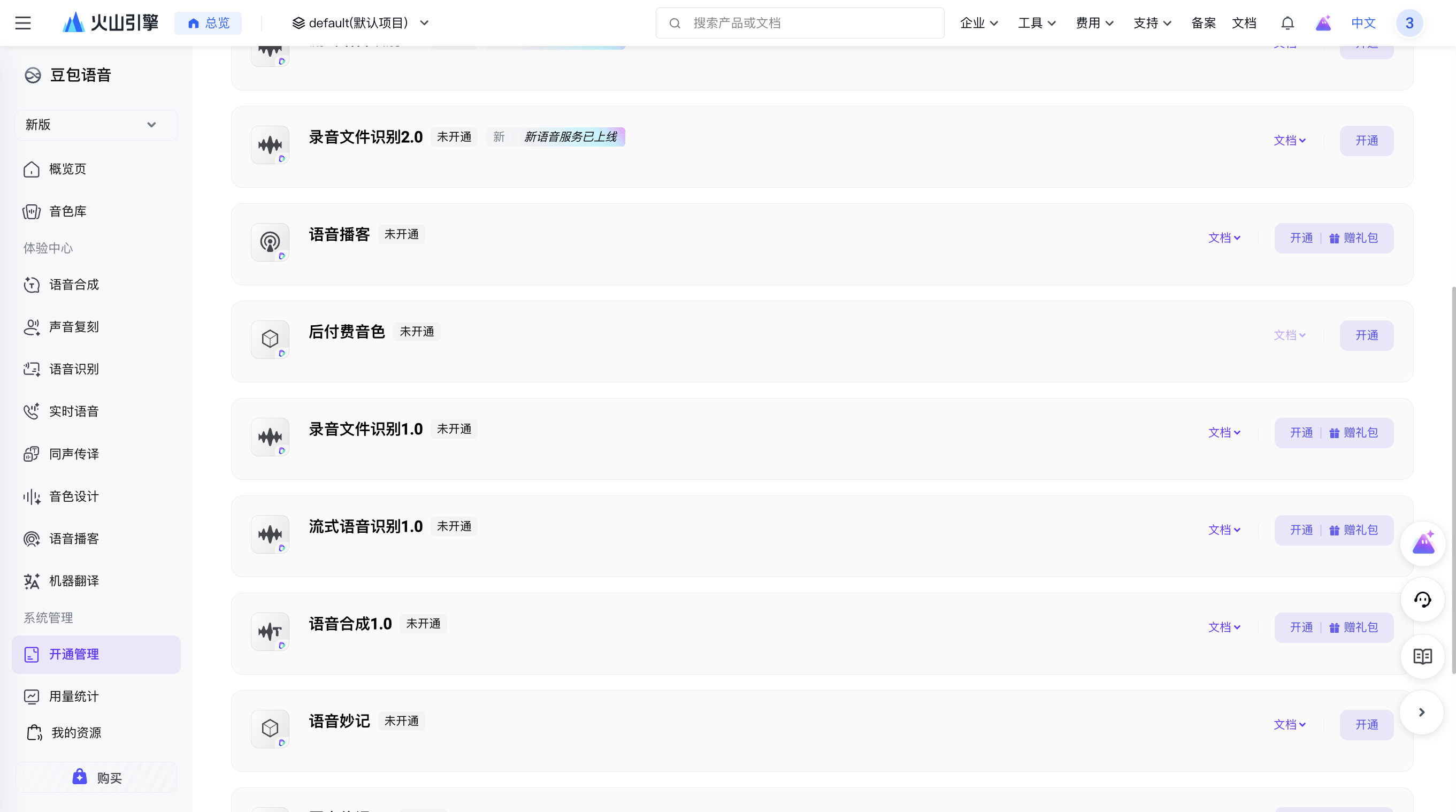Open the customer service headset button
Viewport: 1456px width, 812px height.
pos(1423,600)
